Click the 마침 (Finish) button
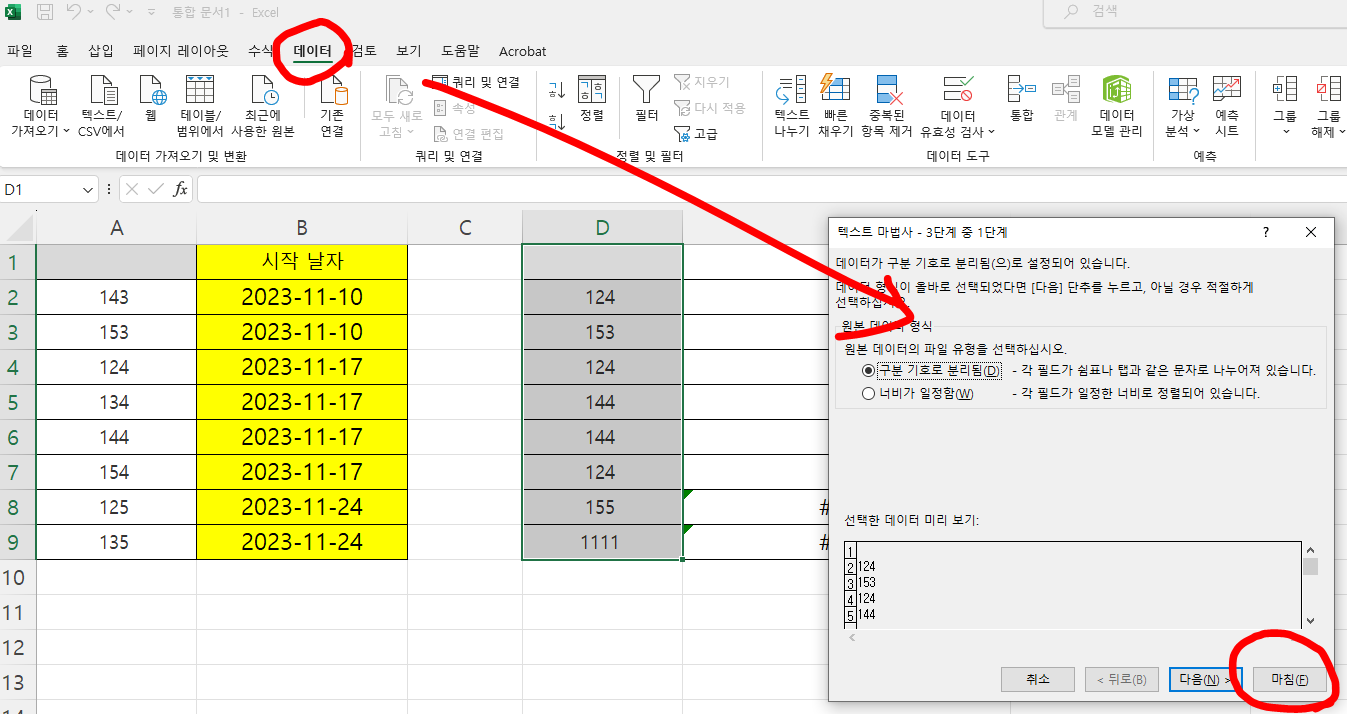Image resolution: width=1347 pixels, height=714 pixels. [1290, 679]
